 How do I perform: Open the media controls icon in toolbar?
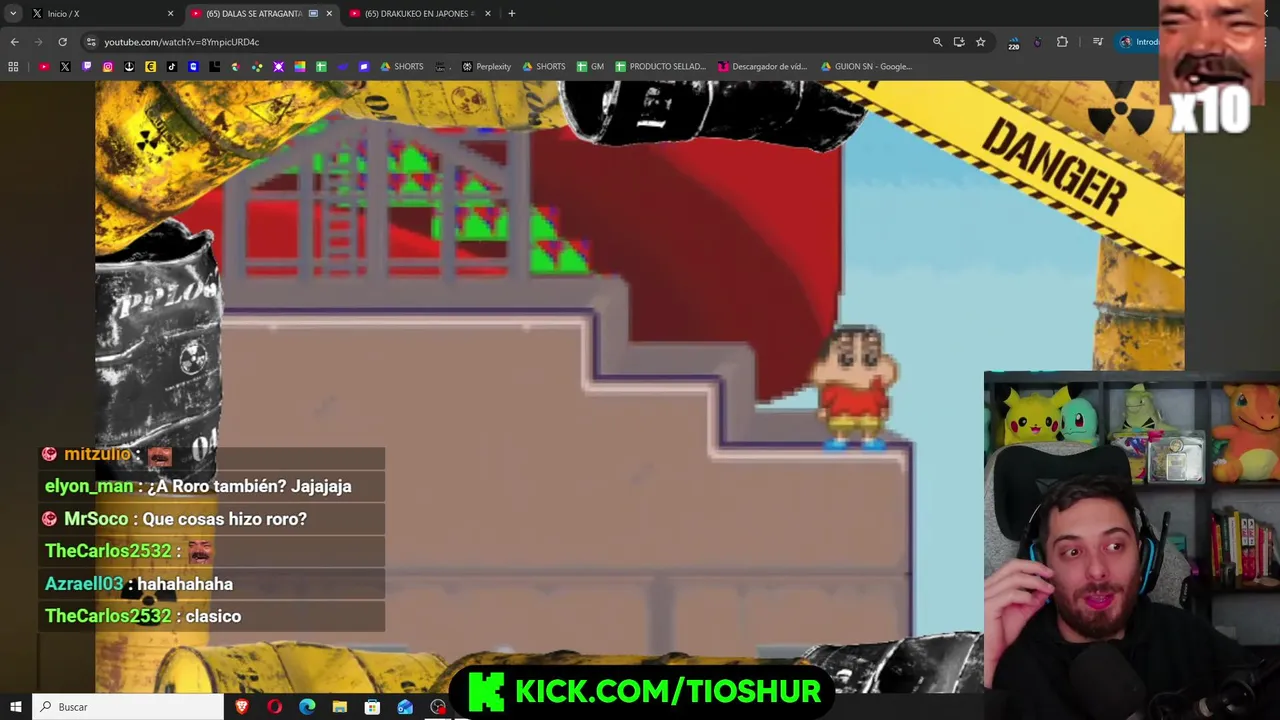[x=1098, y=42]
